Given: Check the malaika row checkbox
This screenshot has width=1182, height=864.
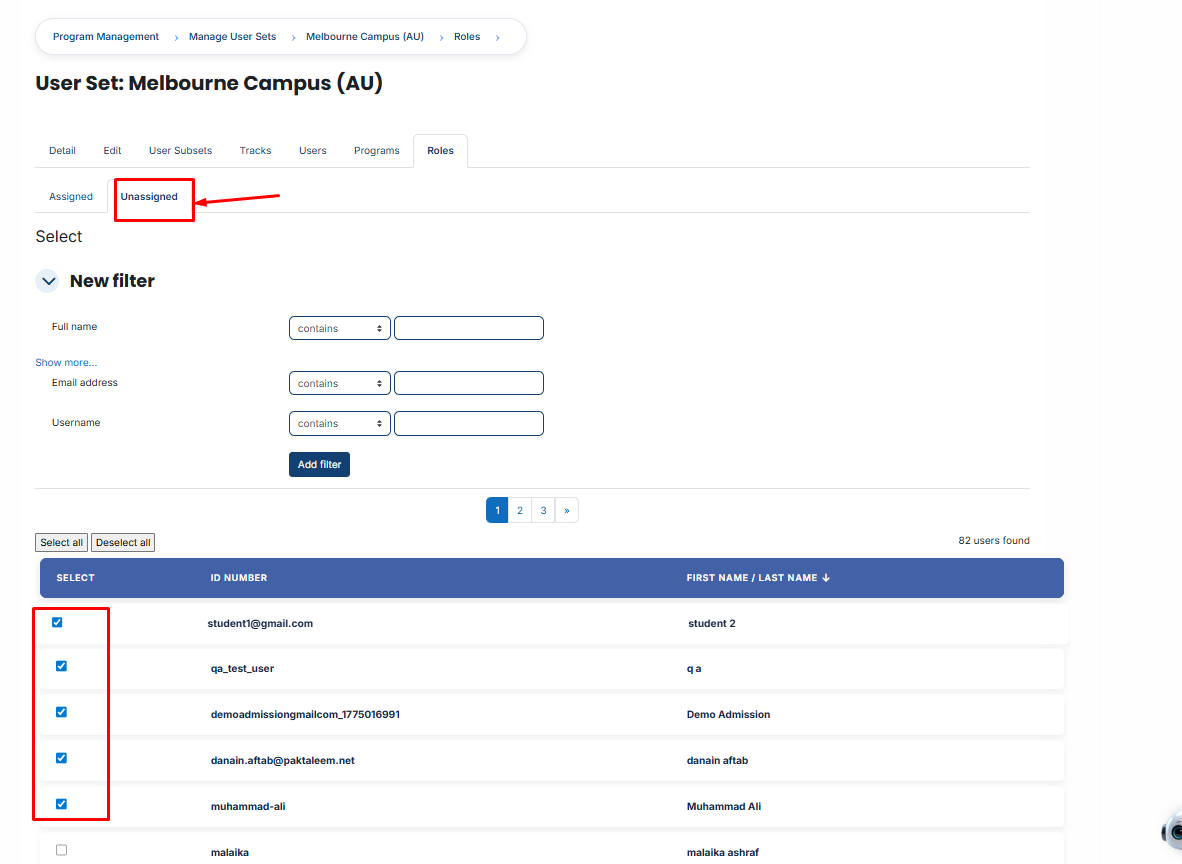Looking at the screenshot, I should [x=62, y=850].
